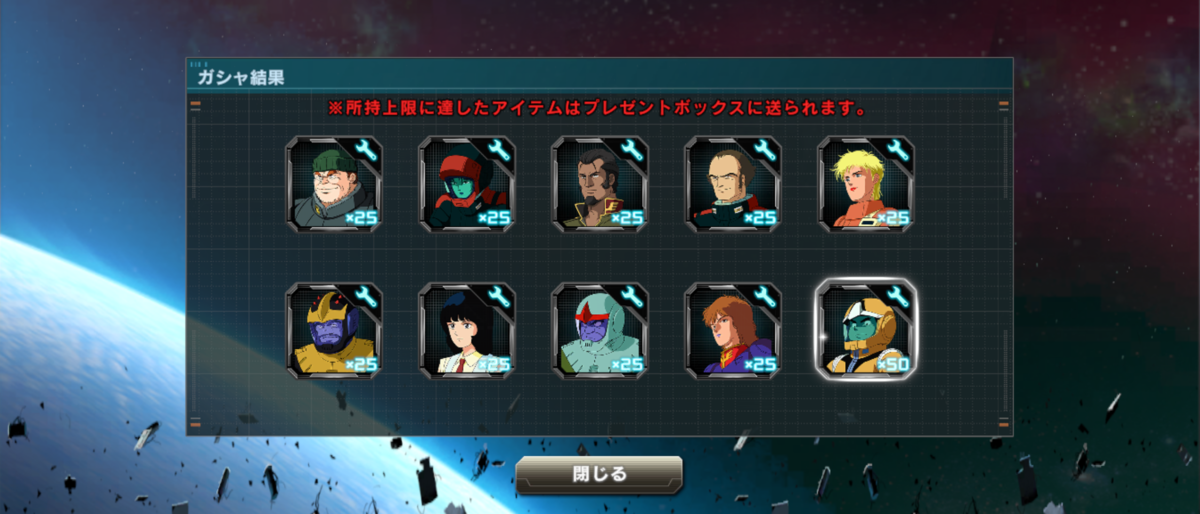The height and width of the screenshot is (514, 1200).
Task: Click wrench icon on bald officer card
Action: tap(764, 151)
